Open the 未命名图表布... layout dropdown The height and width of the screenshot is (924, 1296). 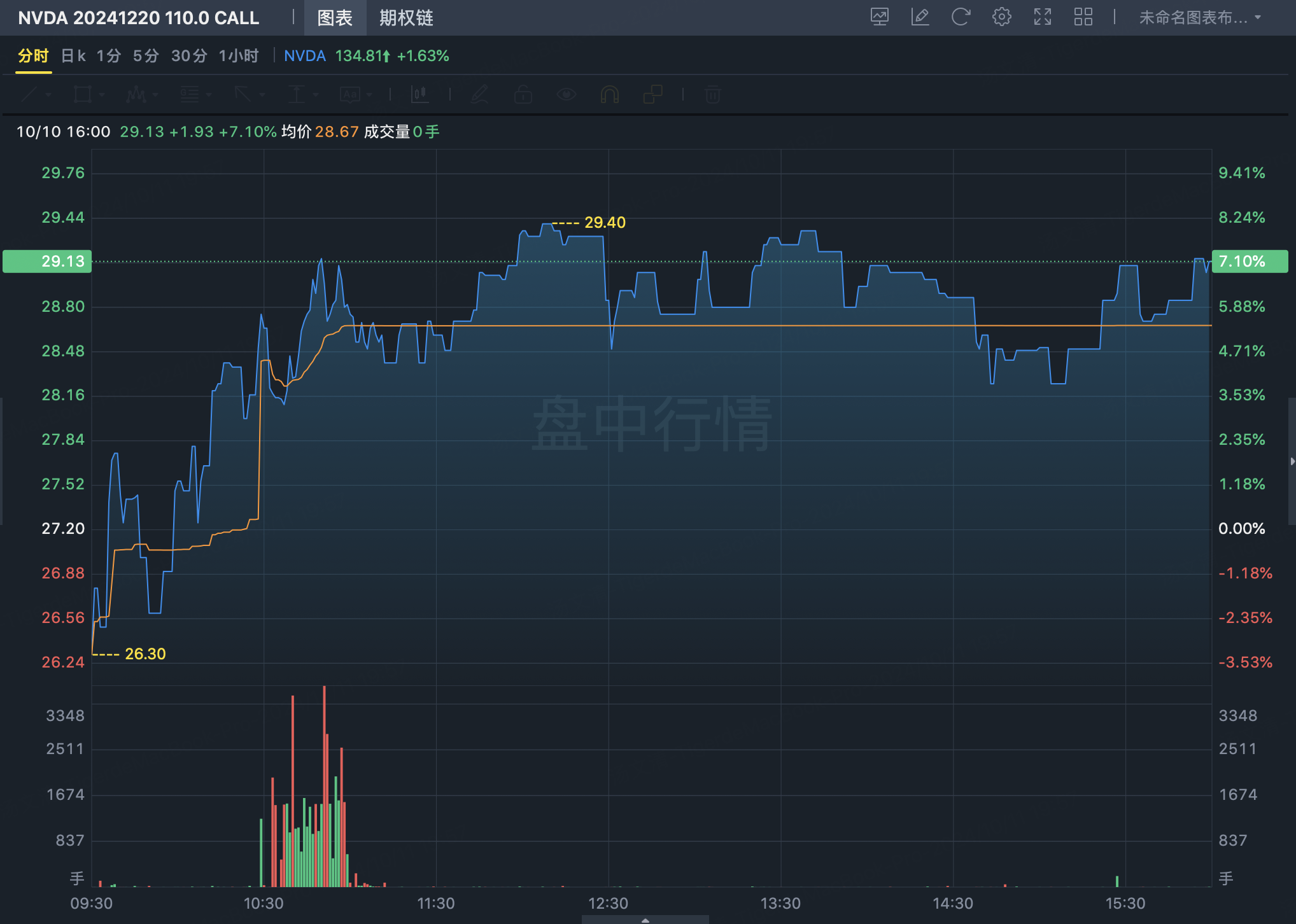[1200, 18]
